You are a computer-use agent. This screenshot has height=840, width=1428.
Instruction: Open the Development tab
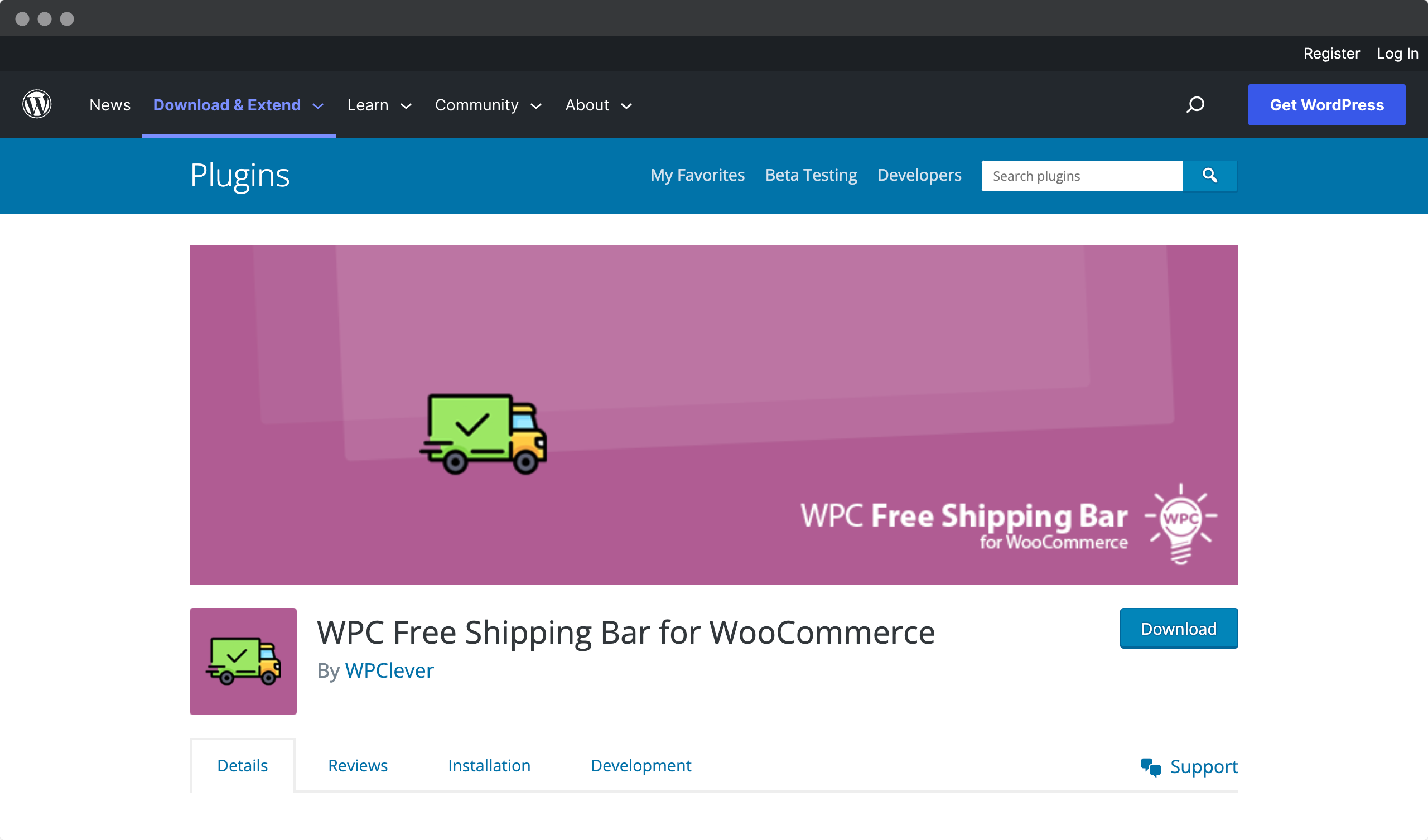tap(641, 764)
